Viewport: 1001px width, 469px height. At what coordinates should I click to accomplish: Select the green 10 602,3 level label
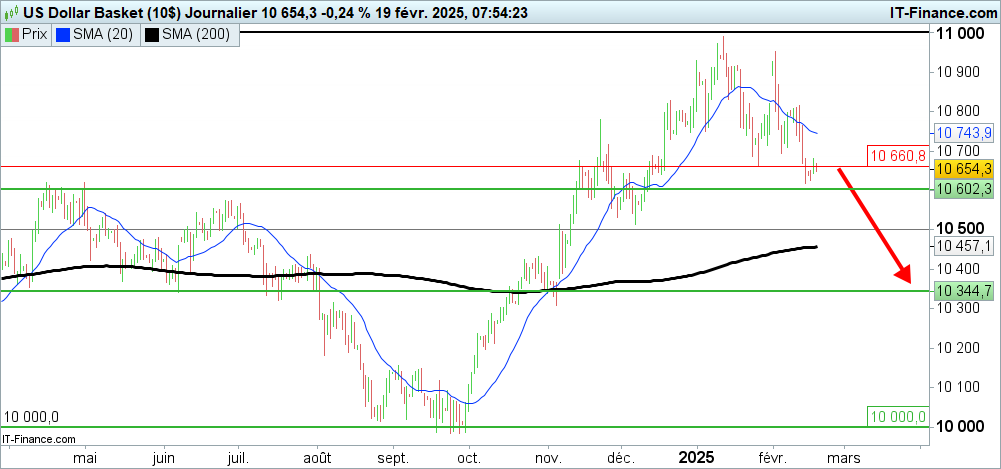click(962, 188)
